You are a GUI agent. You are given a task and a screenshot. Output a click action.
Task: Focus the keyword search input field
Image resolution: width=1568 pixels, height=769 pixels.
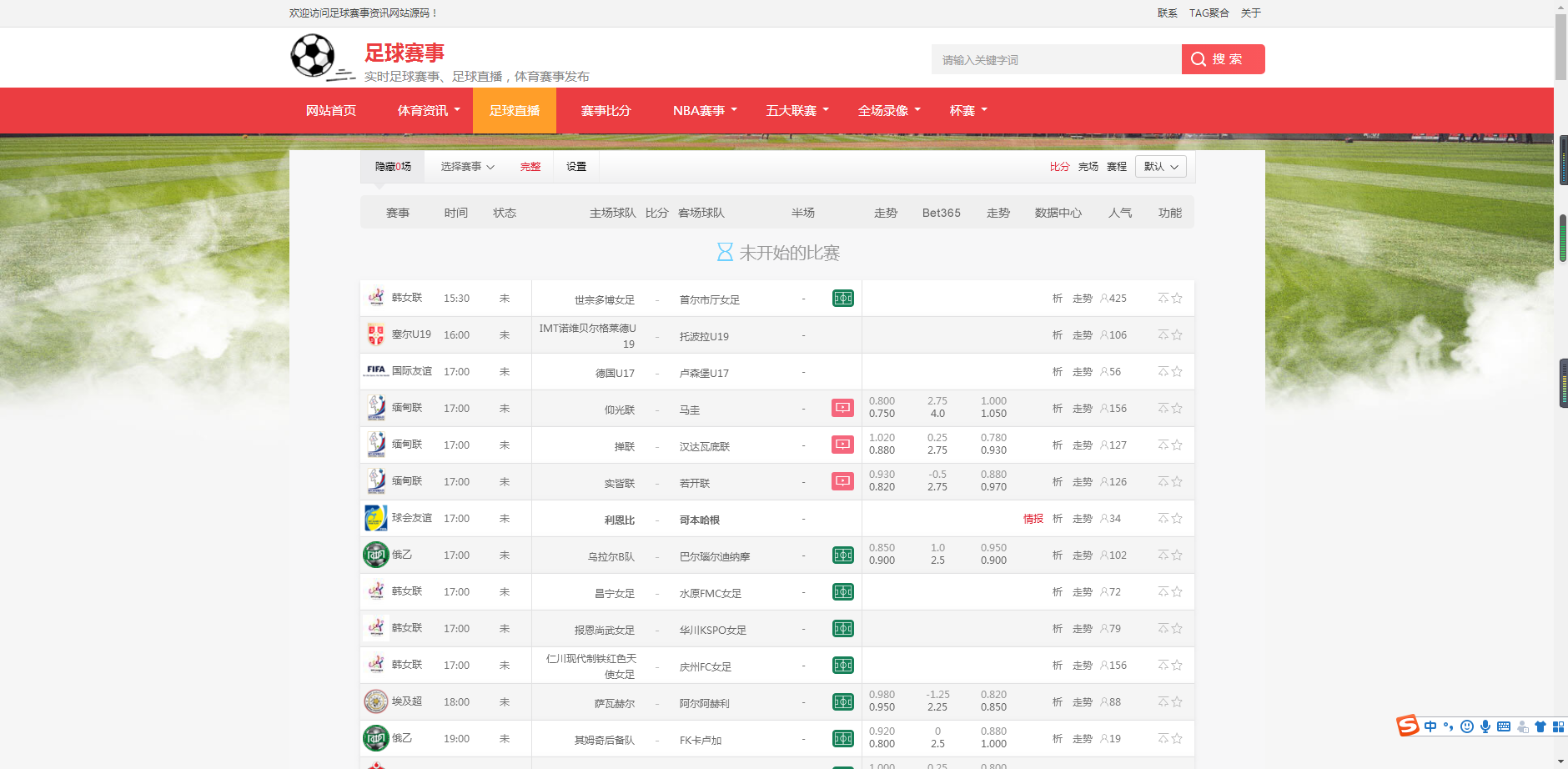(1056, 60)
